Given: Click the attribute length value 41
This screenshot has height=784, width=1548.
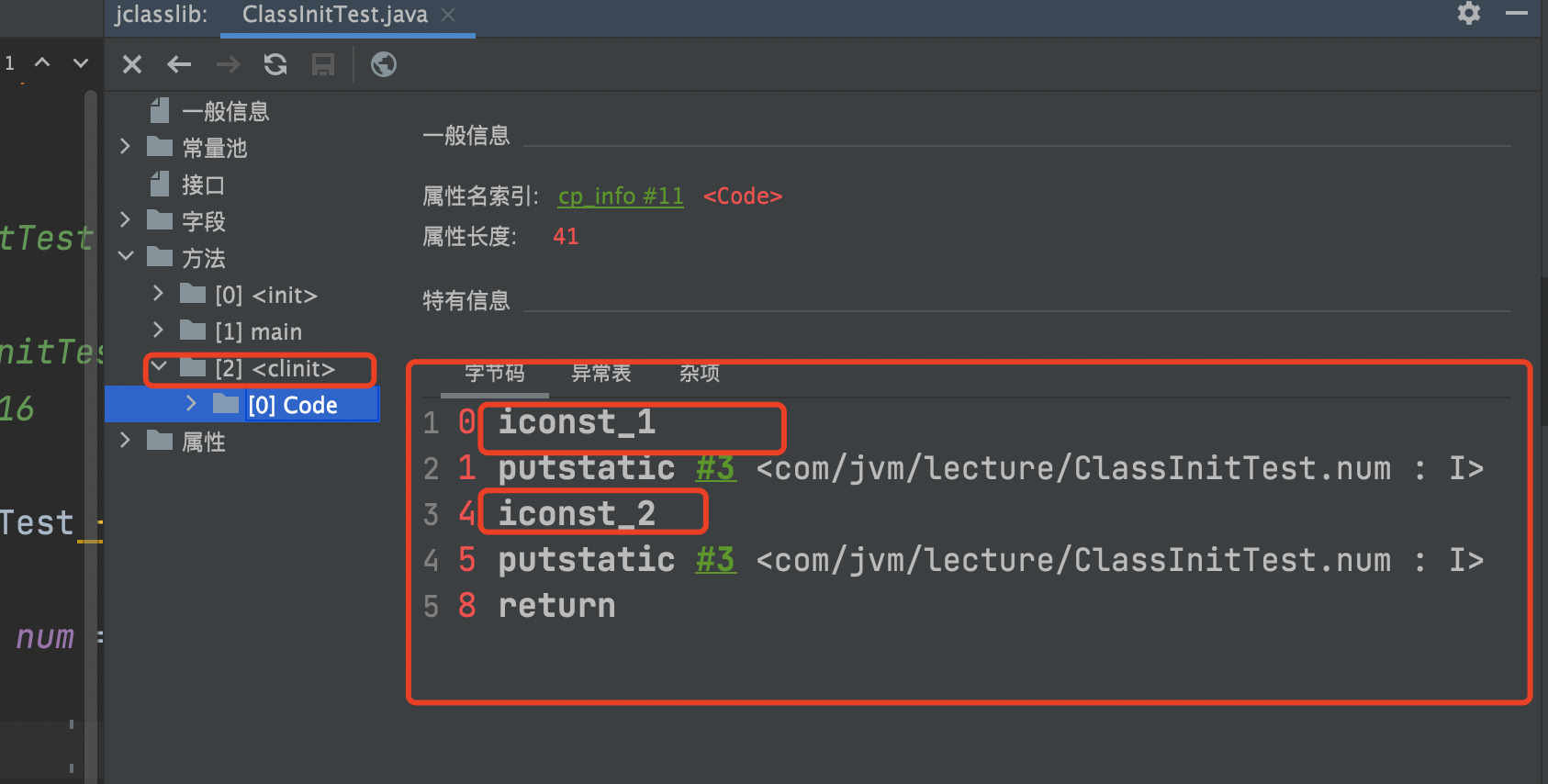Looking at the screenshot, I should (566, 237).
